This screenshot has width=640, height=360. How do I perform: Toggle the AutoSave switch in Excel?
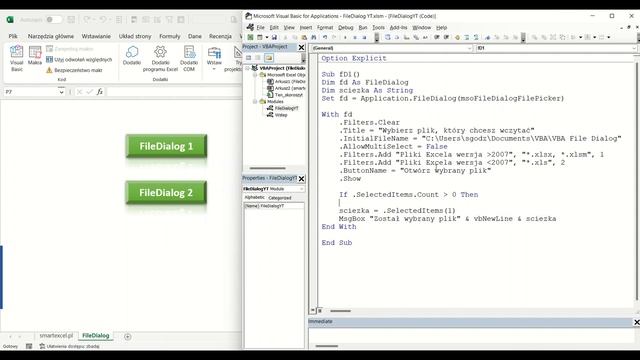point(54,20)
